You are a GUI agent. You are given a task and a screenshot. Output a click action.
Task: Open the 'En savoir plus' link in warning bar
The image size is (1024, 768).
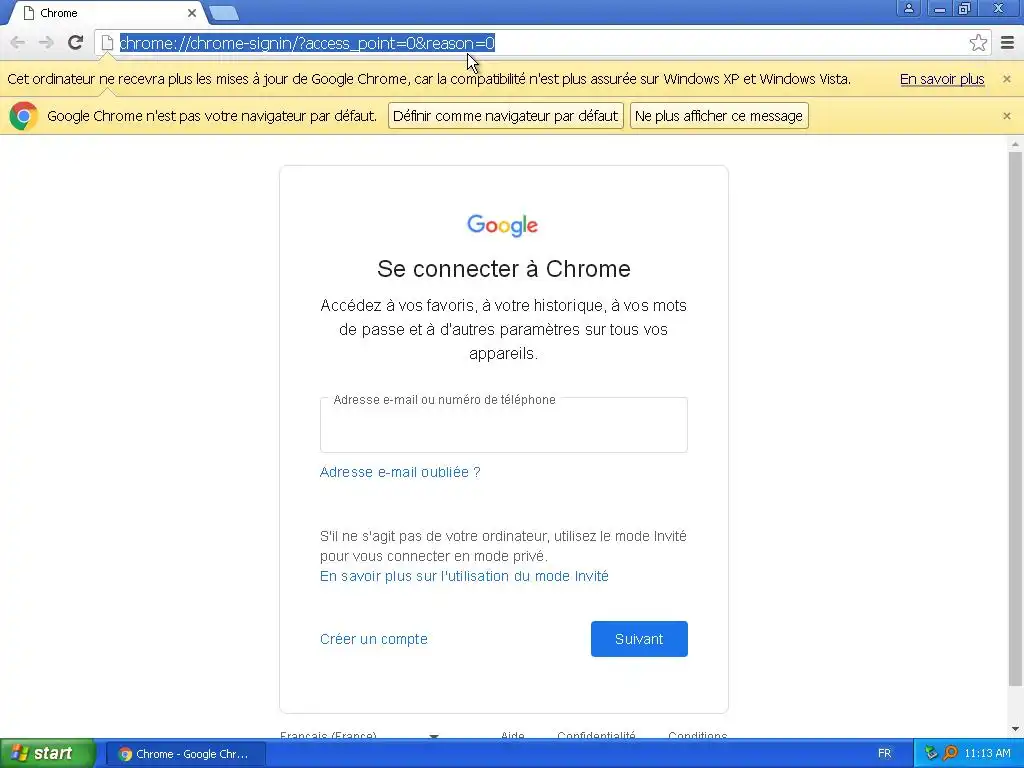(x=942, y=79)
